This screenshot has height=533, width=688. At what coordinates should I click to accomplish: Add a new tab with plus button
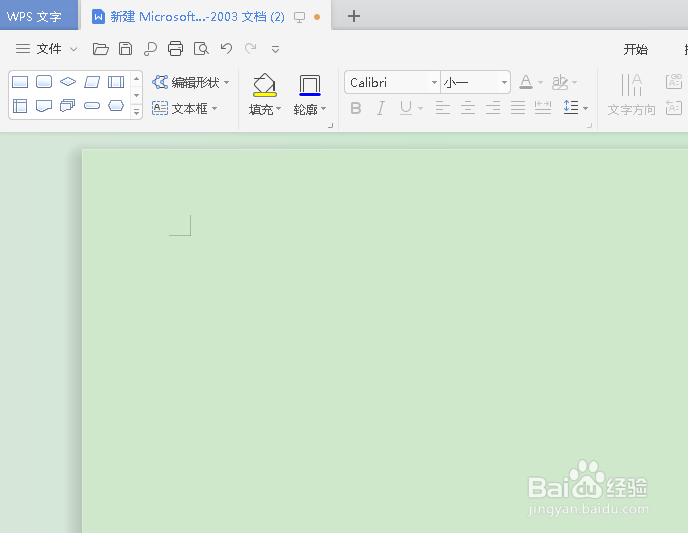[354, 16]
